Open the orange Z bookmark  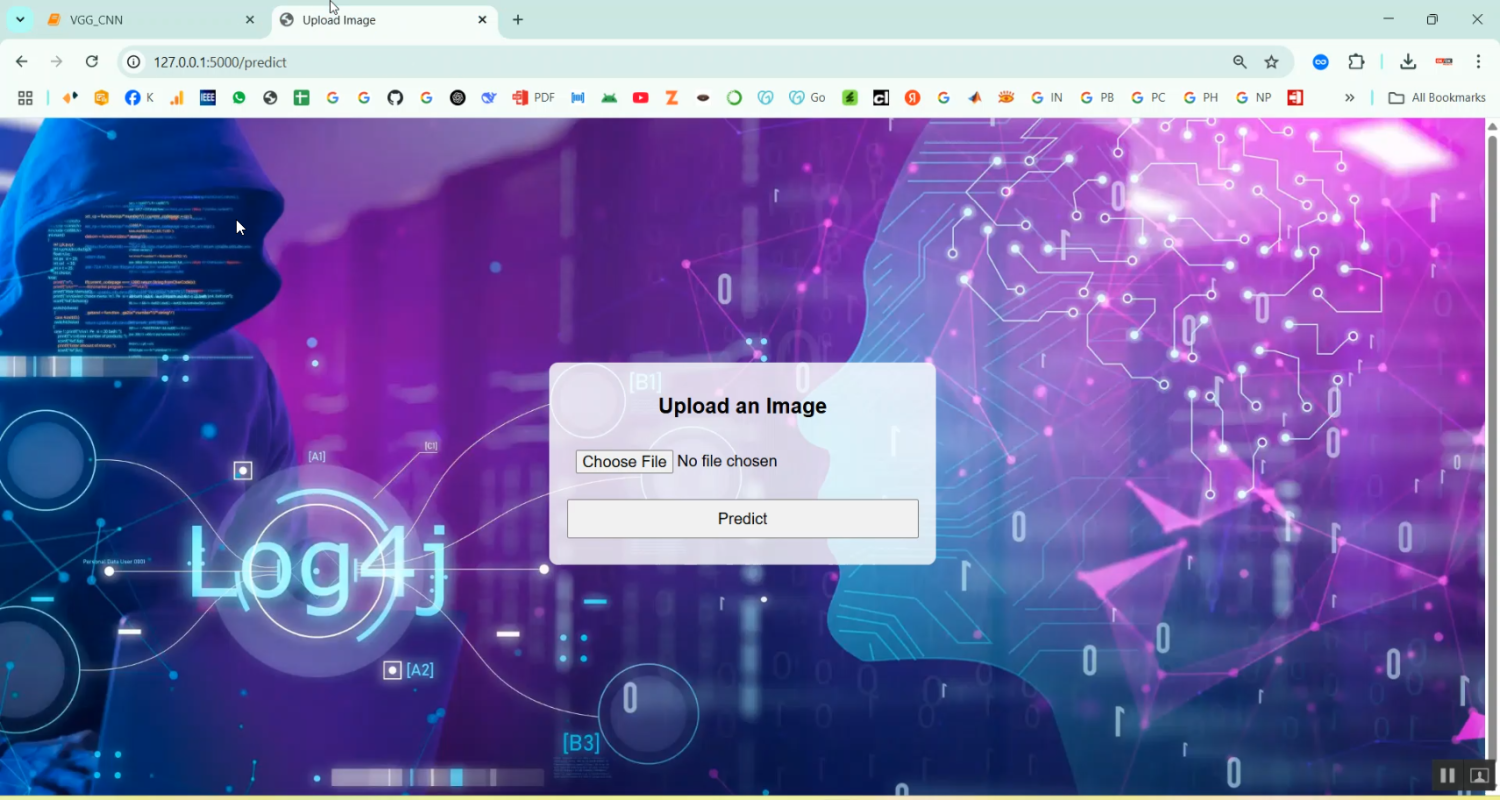[x=672, y=98]
